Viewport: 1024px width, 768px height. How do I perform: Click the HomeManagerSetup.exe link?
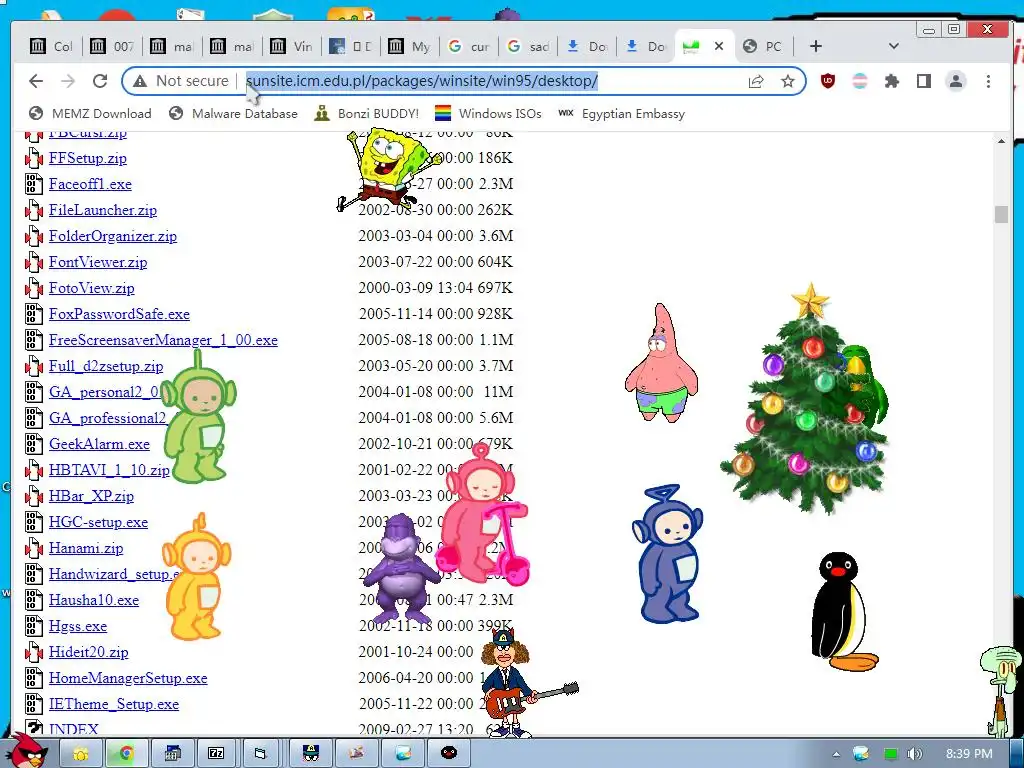coord(128,679)
